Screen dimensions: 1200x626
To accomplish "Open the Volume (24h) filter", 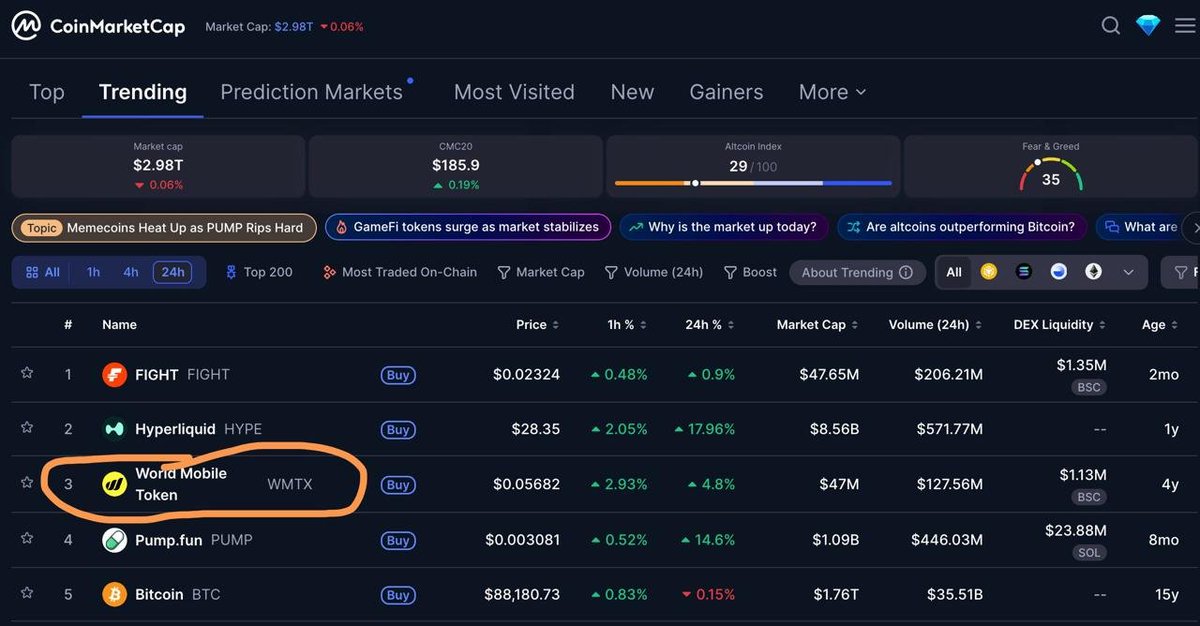I will click(x=654, y=272).
